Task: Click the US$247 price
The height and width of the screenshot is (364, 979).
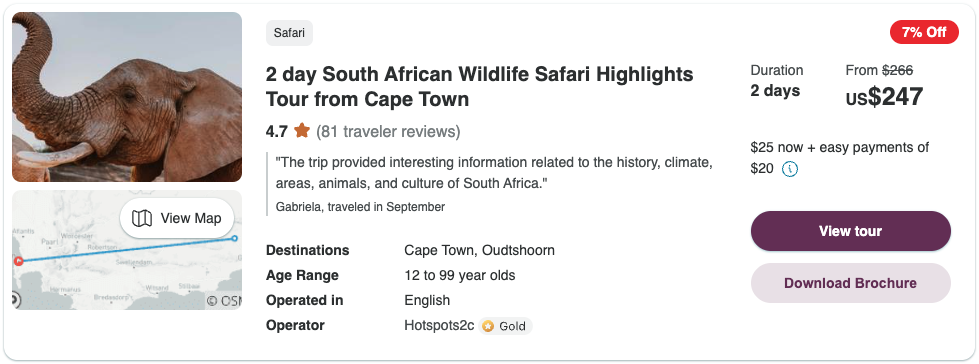Action: [884, 97]
